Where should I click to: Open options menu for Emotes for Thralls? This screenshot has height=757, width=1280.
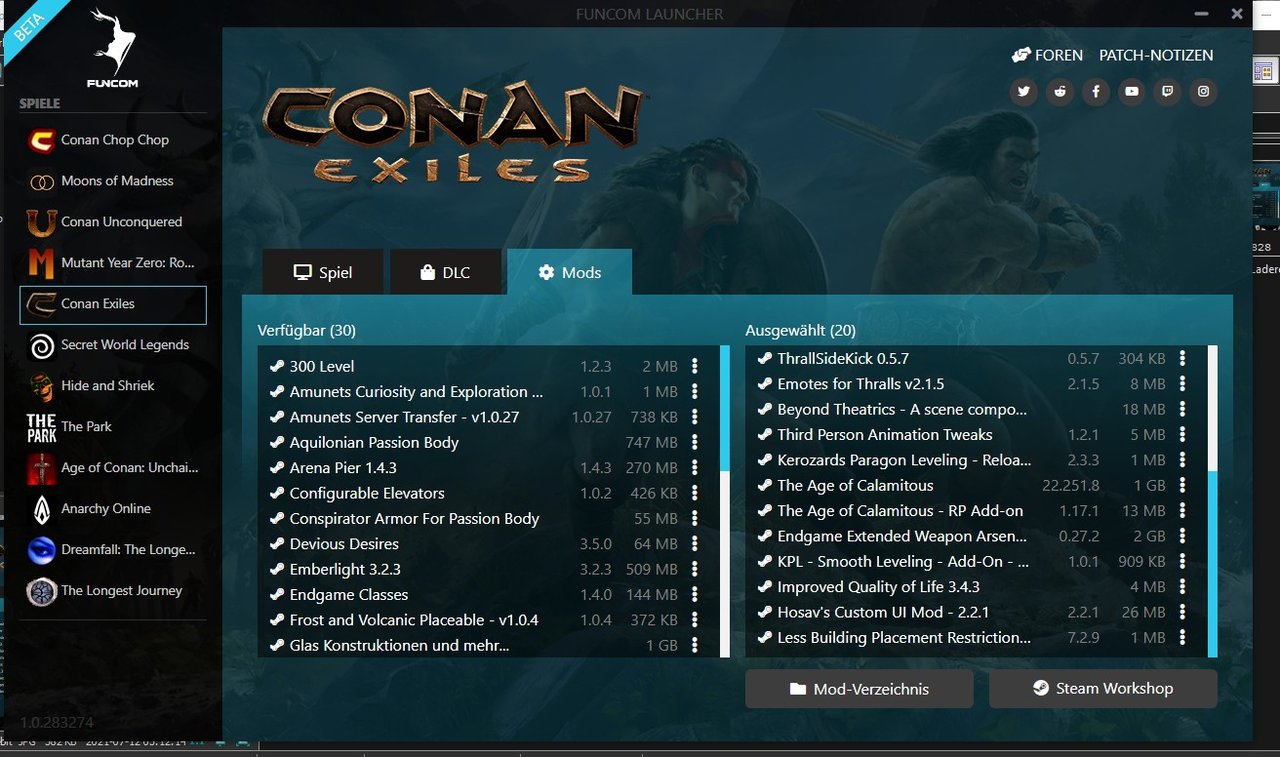(1183, 384)
